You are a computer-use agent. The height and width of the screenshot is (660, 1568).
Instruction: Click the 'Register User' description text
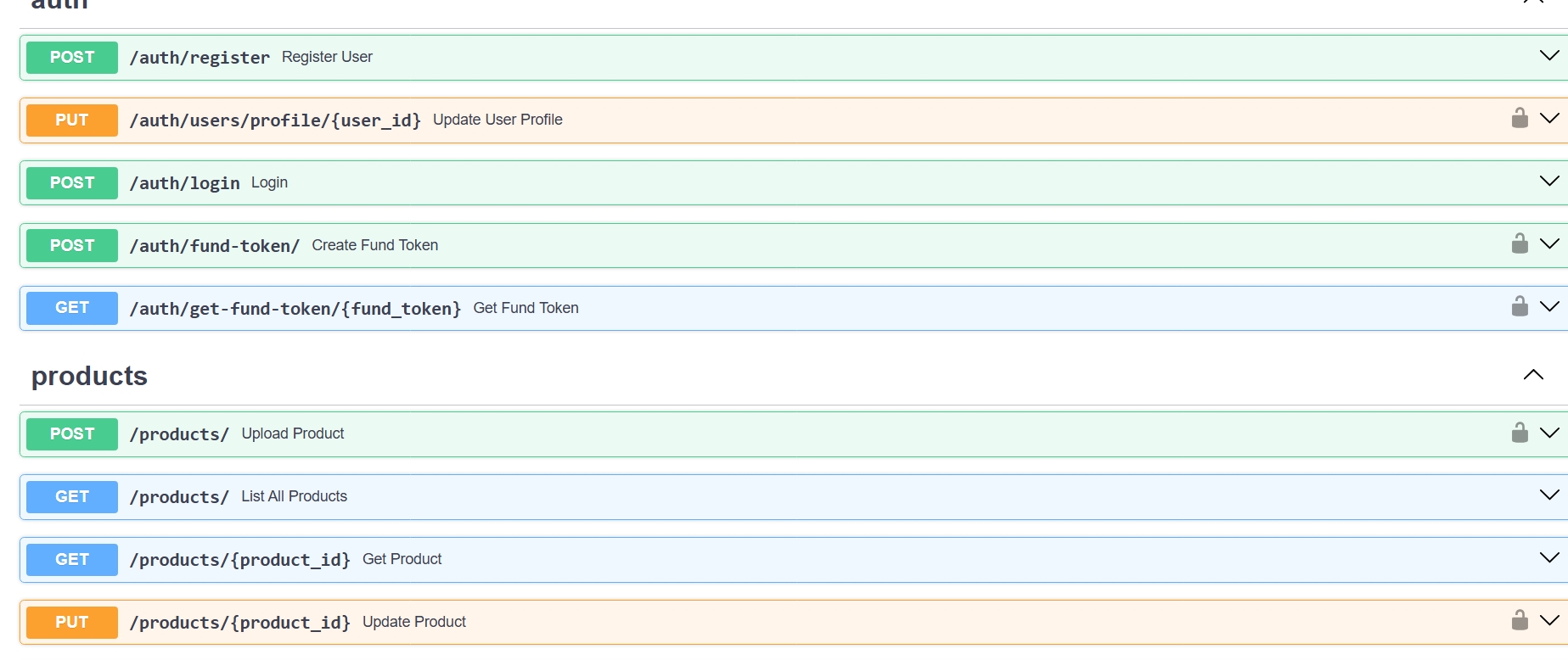(x=327, y=57)
